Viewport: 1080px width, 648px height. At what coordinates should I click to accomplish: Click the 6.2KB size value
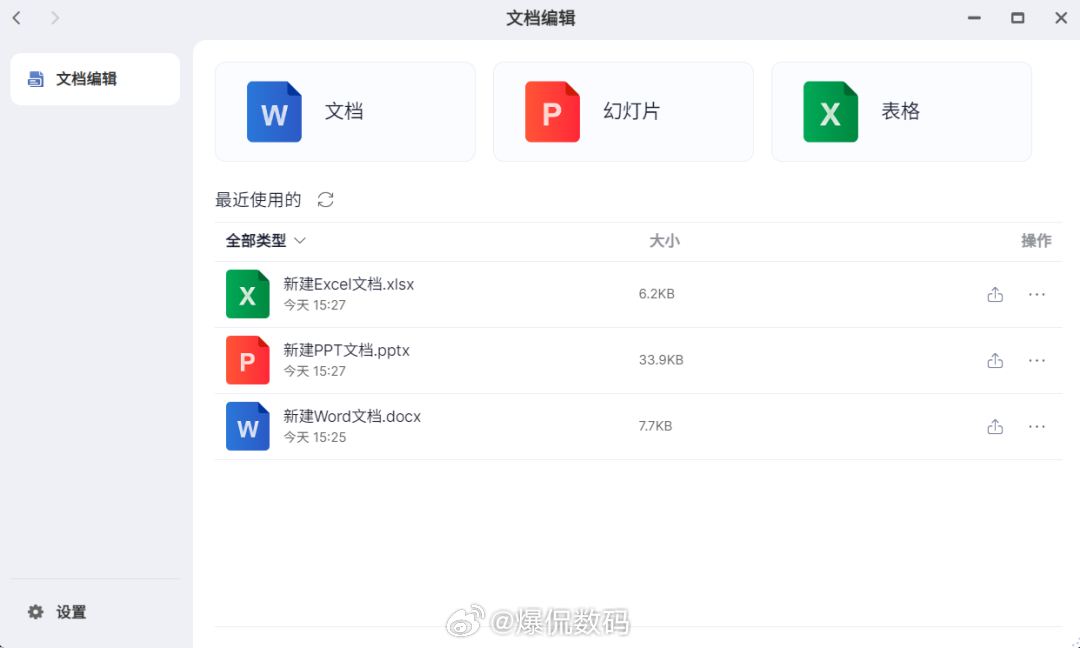656,294
